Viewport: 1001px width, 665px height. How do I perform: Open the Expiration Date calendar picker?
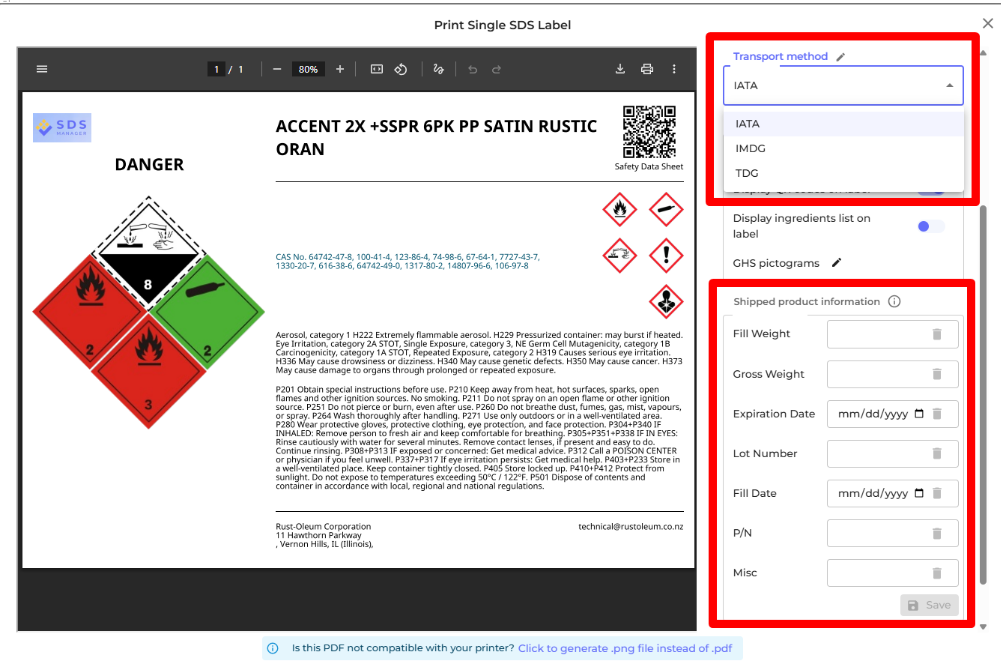[x=919, y=414]
